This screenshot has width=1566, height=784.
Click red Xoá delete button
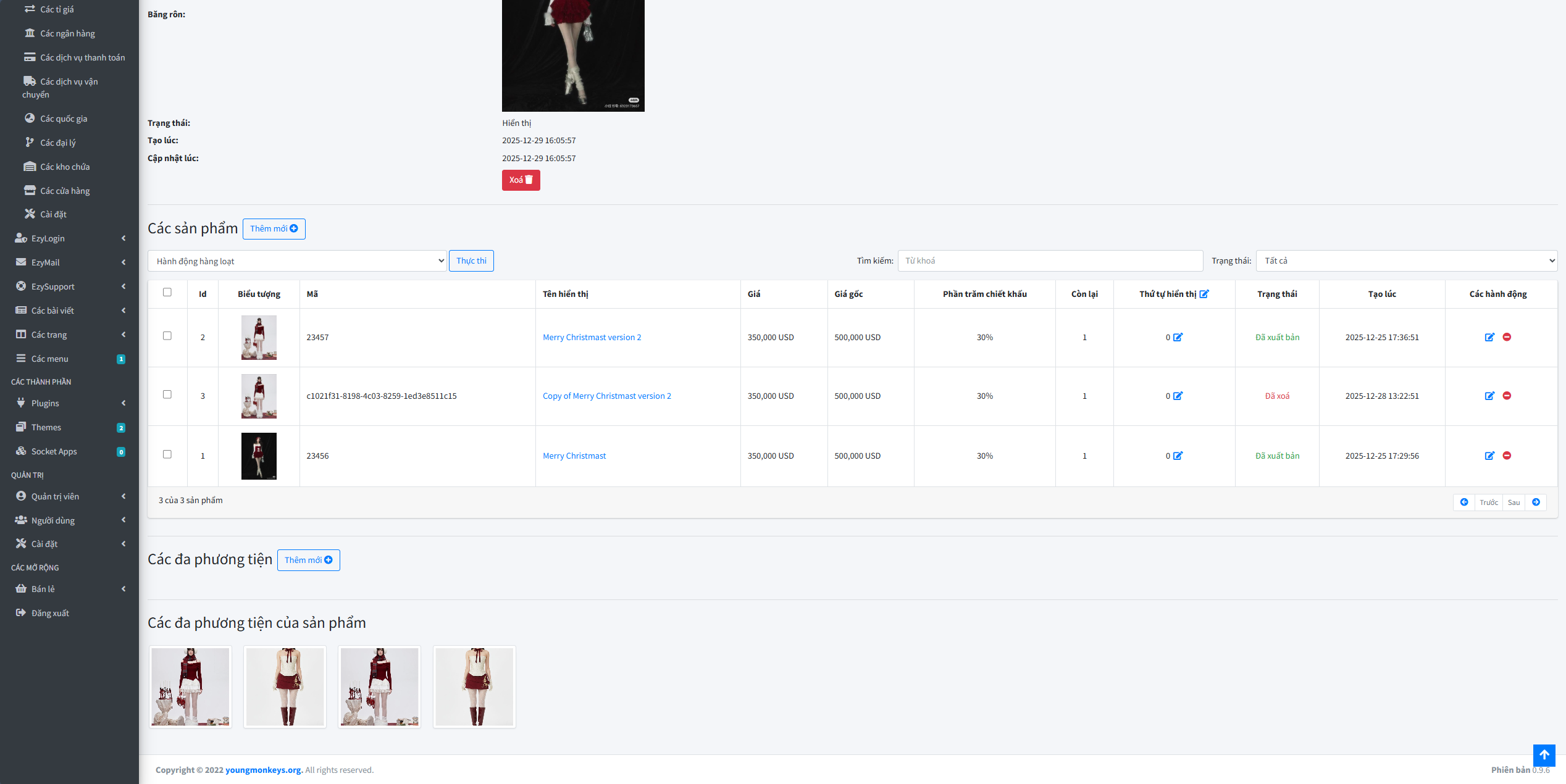[521, 180]
